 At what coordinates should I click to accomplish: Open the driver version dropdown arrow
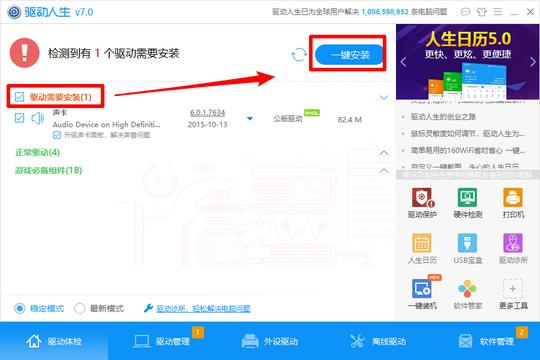pyautogui.click(x=250, y=119)
